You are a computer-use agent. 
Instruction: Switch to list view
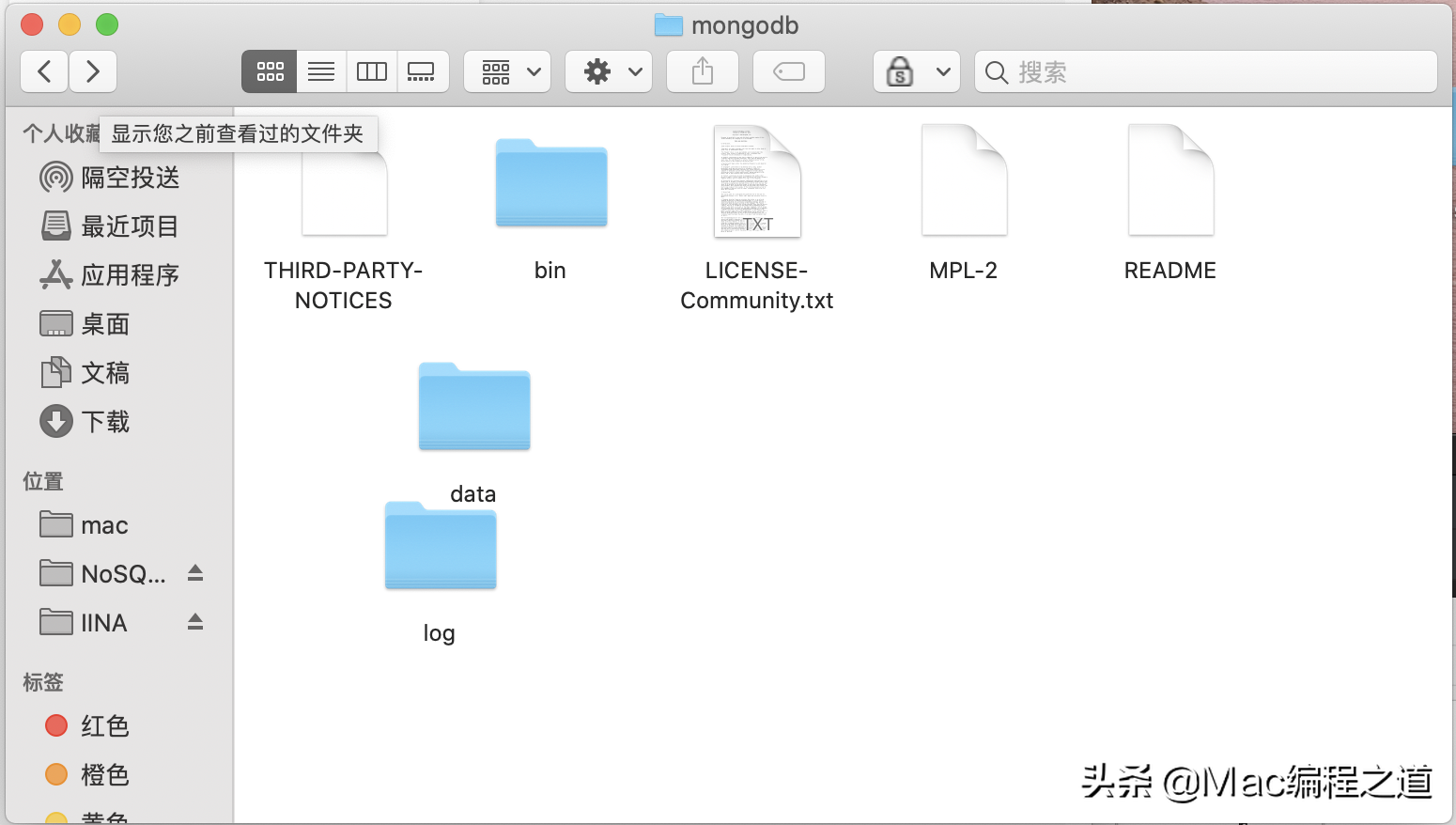pos(321,71)
